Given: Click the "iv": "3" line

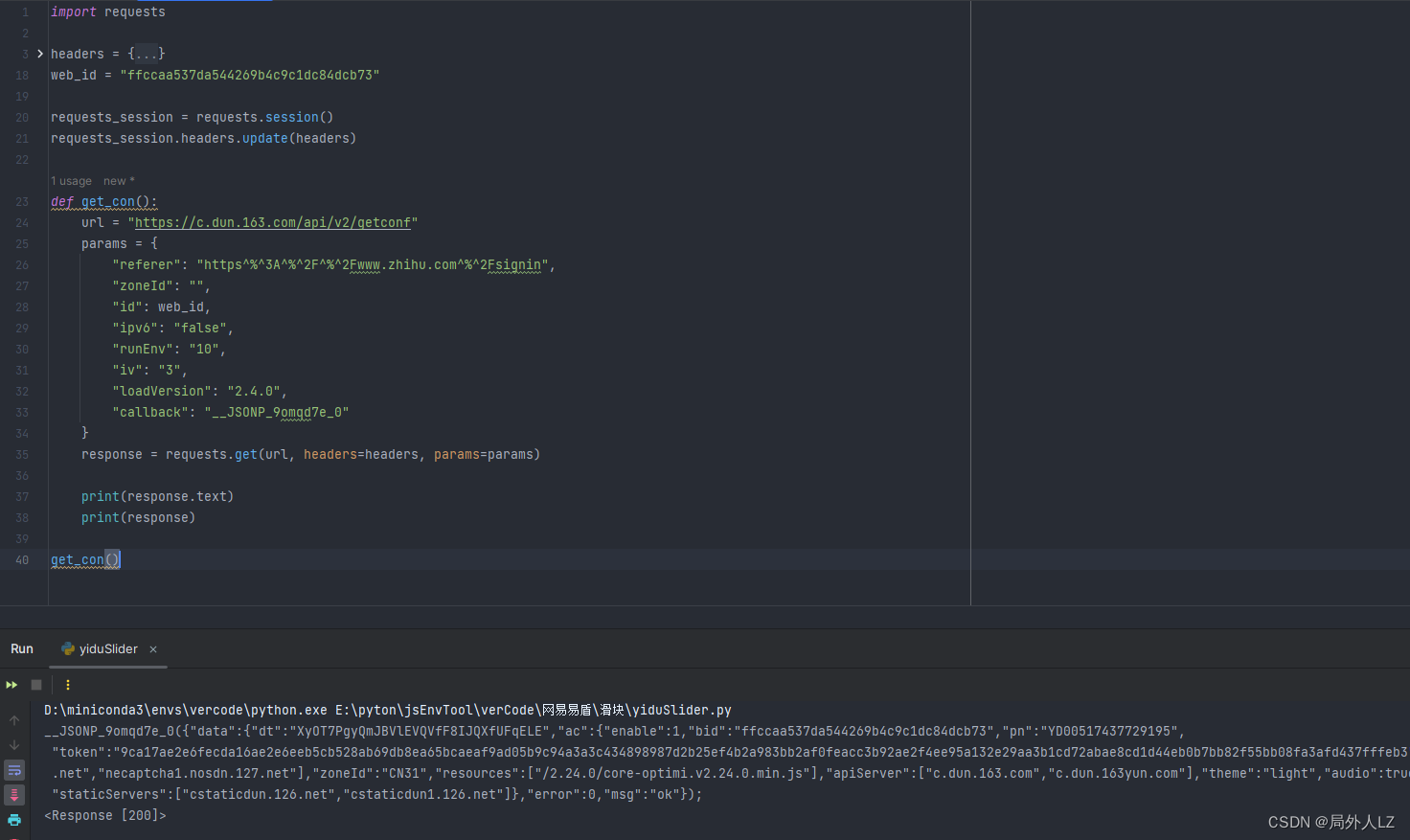Looking at the screenshot, I should tap(150, 371).
